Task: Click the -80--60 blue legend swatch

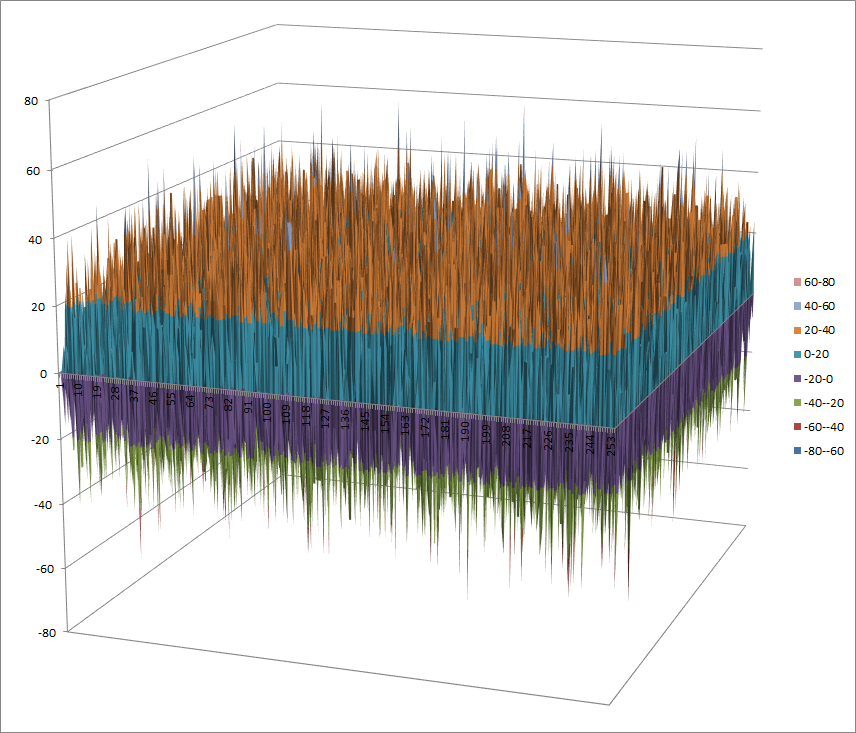Action: coord(797,451)
